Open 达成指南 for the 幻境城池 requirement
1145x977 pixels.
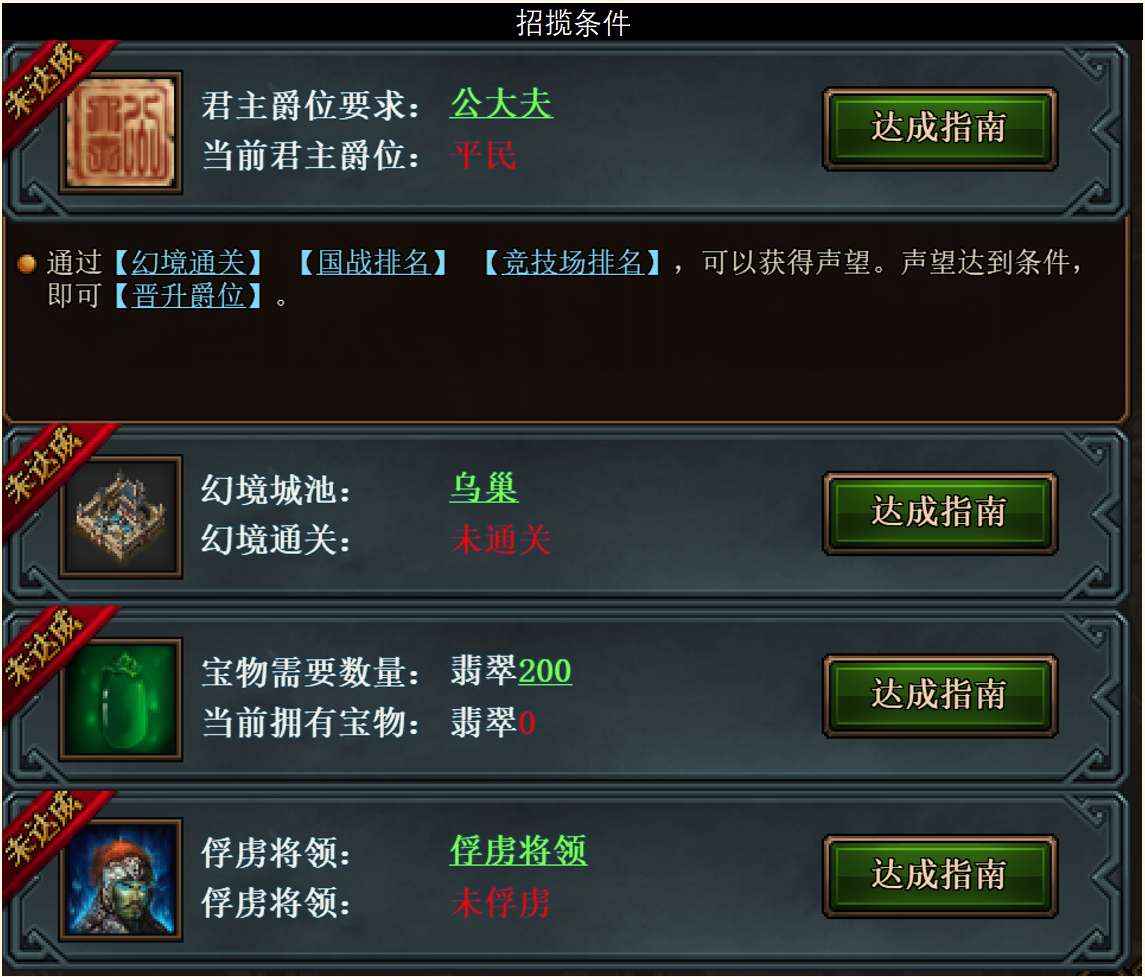(939, 513)
